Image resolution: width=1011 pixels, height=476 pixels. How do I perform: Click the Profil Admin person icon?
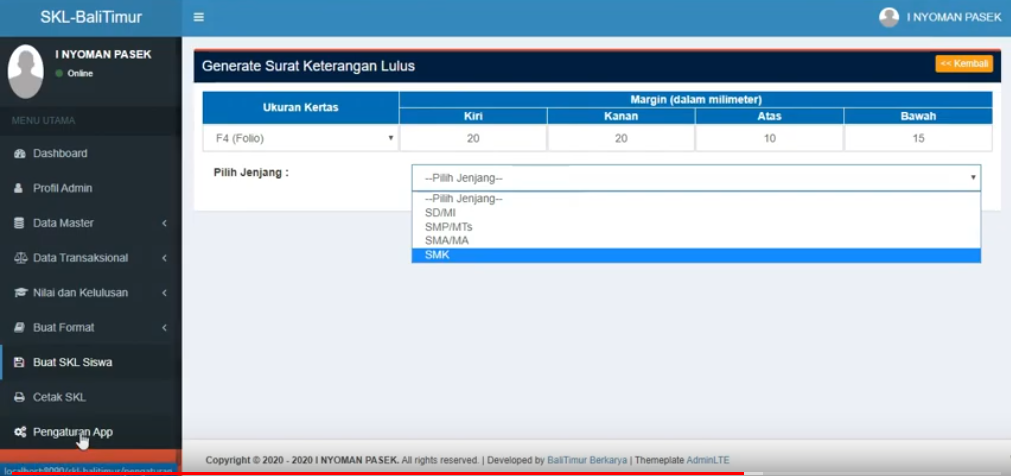tap(19, 188)
